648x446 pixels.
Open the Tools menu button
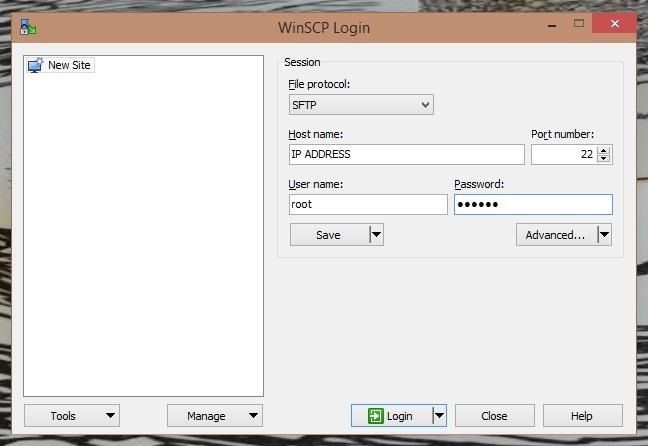click(71, 416)
